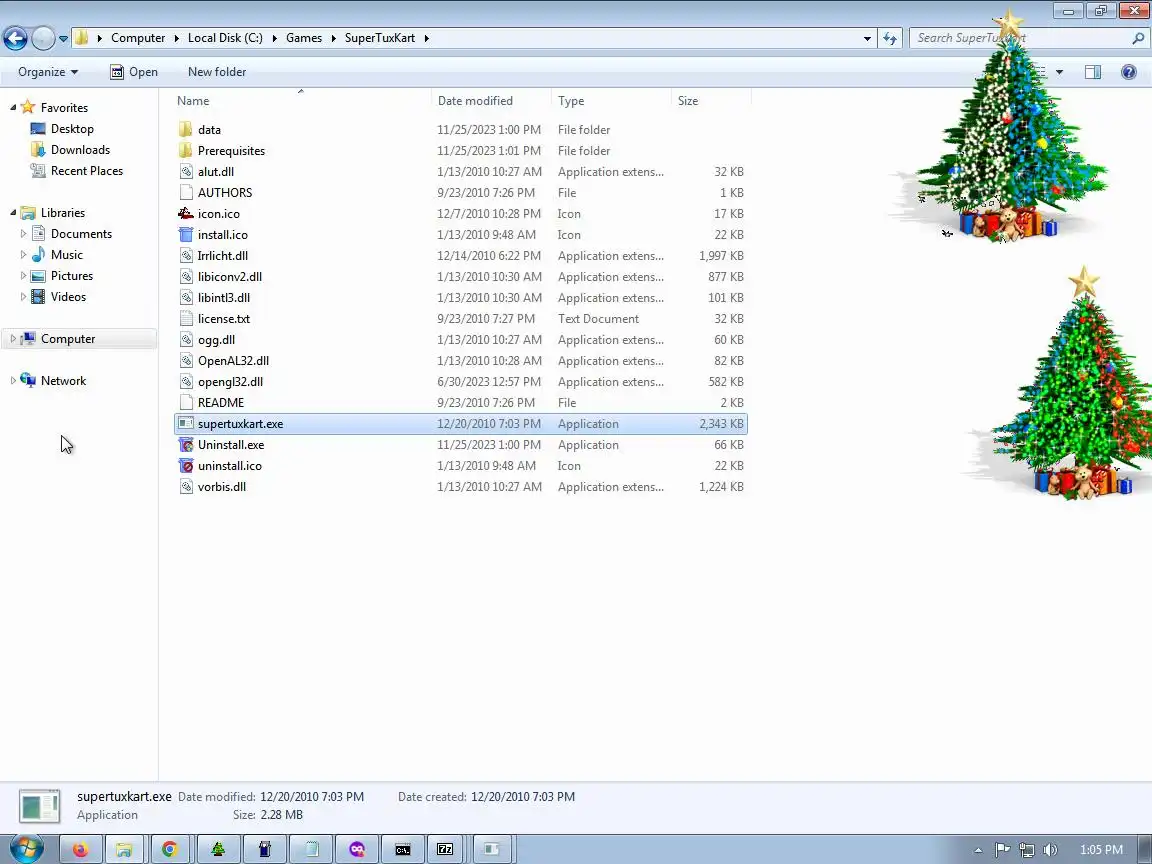
Task: Select the Music library item
Action: pyautogui.click(x=67, y=255)
